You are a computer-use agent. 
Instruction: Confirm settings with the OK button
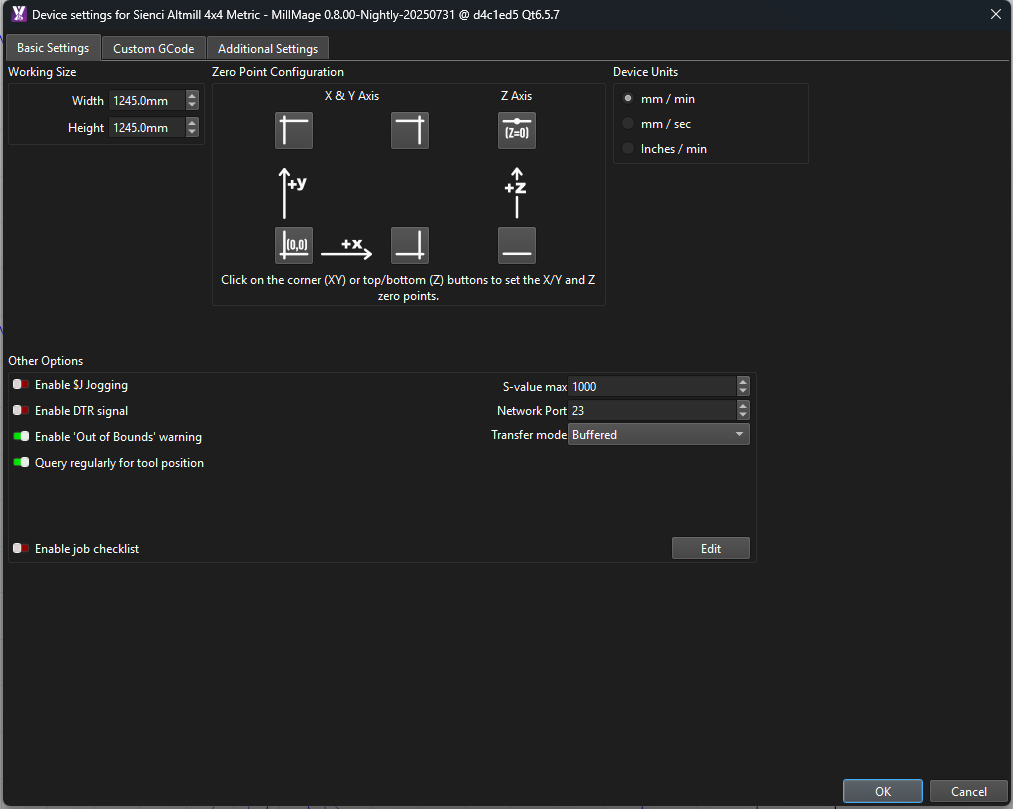click(882, 790)
